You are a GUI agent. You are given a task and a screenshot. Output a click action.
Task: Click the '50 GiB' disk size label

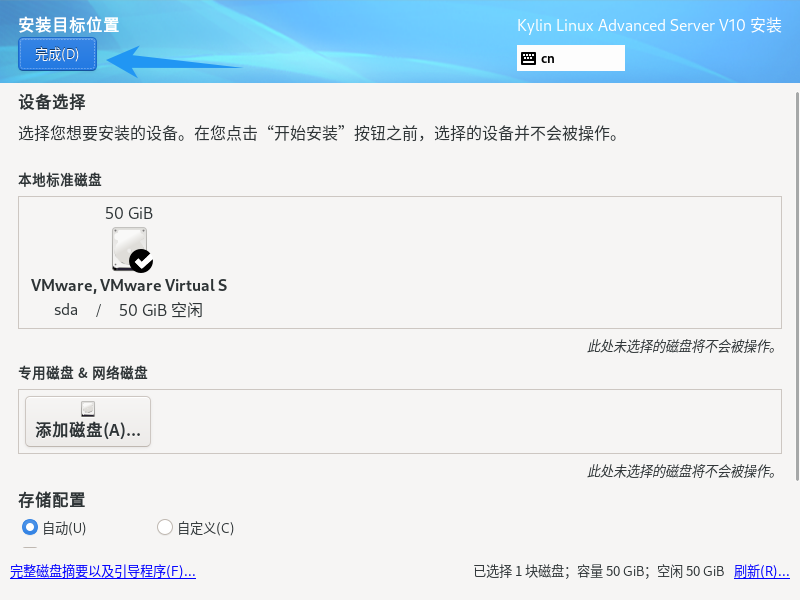click(129, 213)
